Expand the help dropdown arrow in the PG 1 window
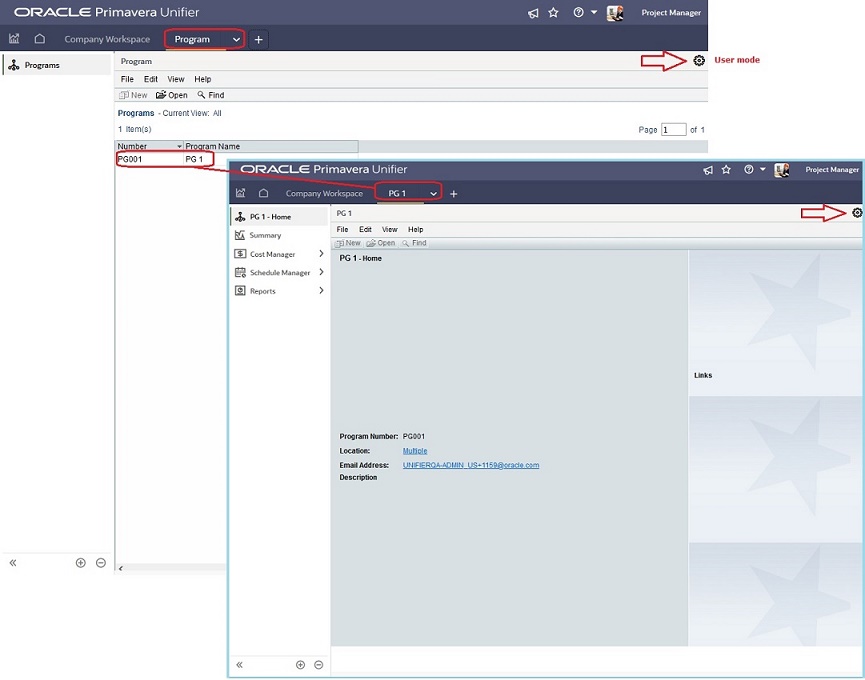865x680 pixels. tap(762, 169)
